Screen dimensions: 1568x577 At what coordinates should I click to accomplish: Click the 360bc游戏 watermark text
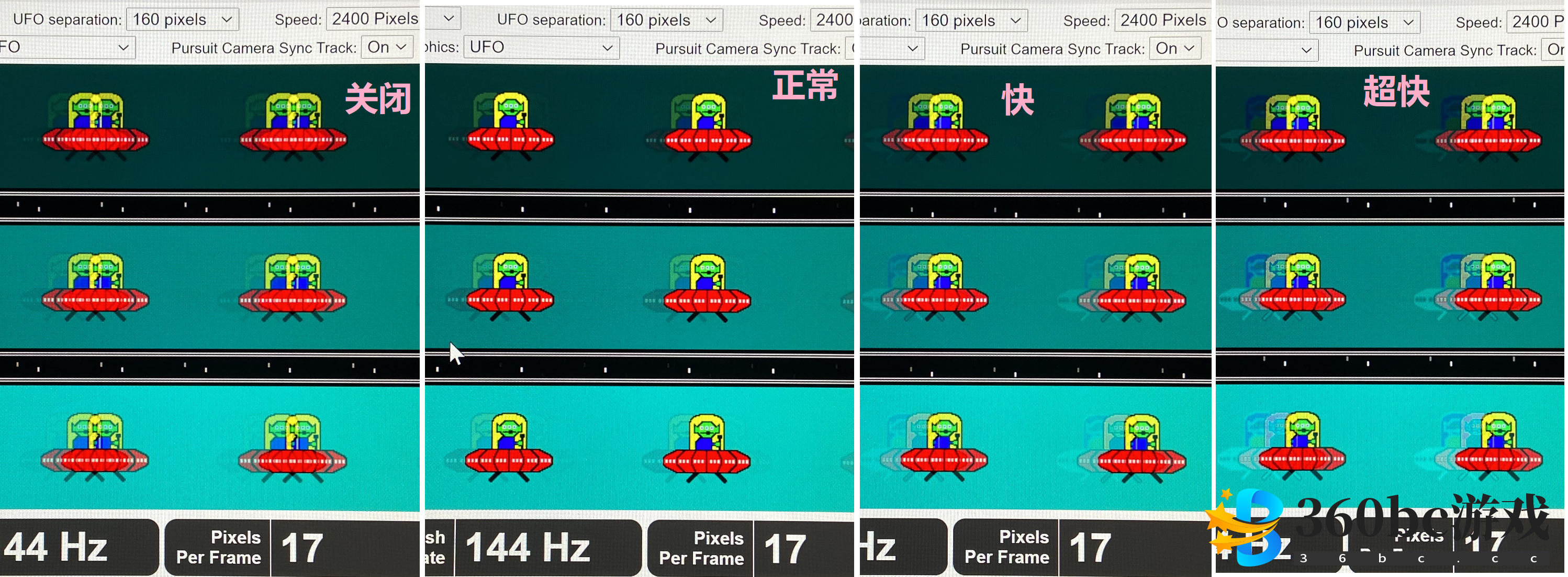click(1421, 517)
